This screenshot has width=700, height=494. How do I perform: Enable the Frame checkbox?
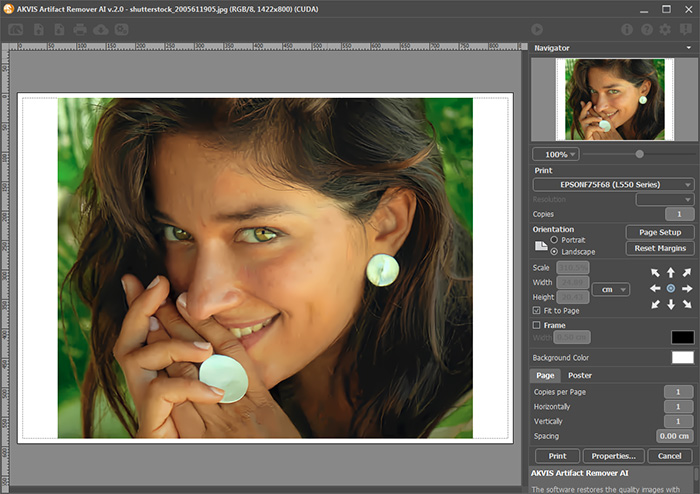(x=537, y=325)
